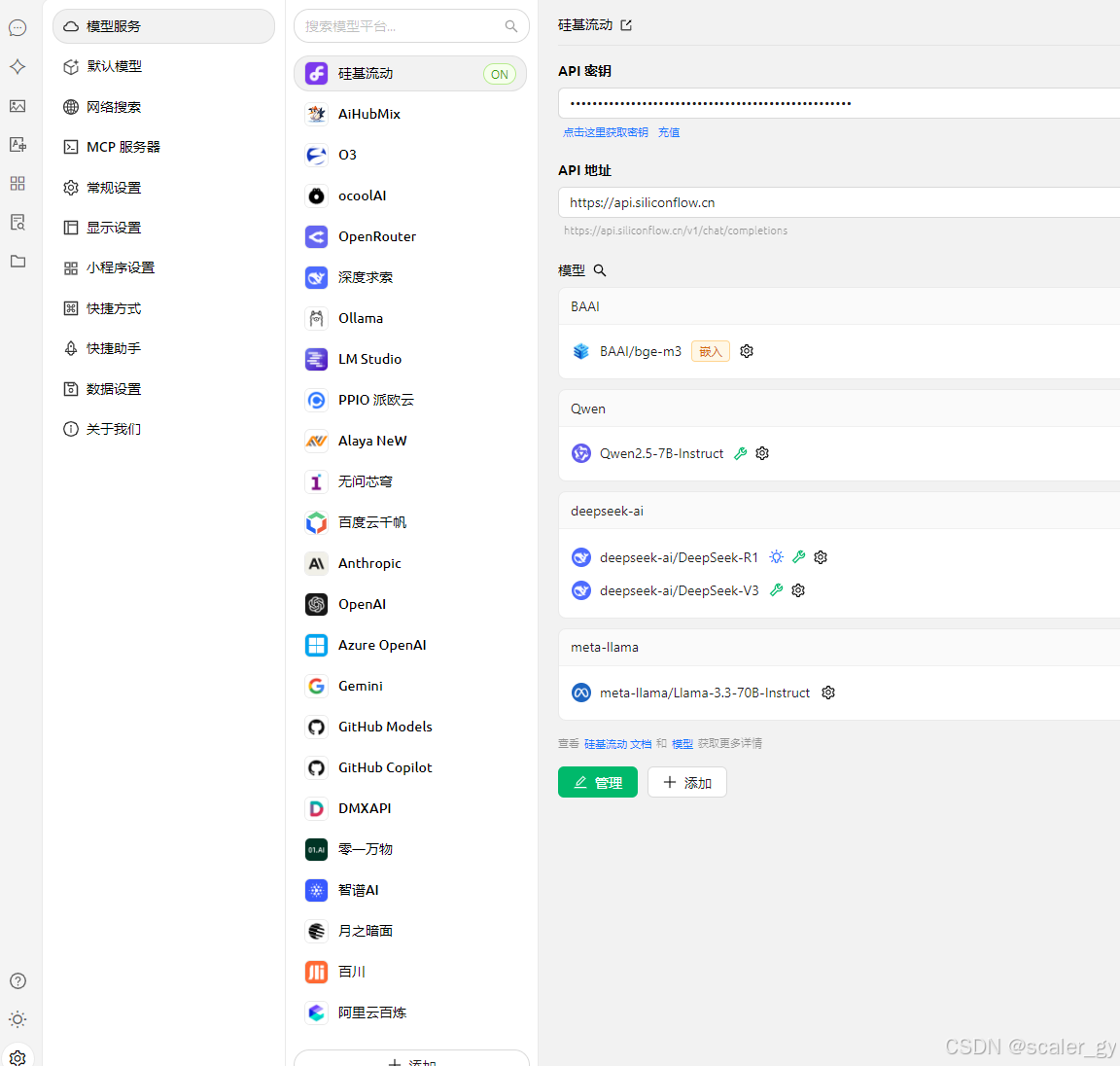
Task: Open the image painting icon in left rail
Action: [x=17, y=106]
